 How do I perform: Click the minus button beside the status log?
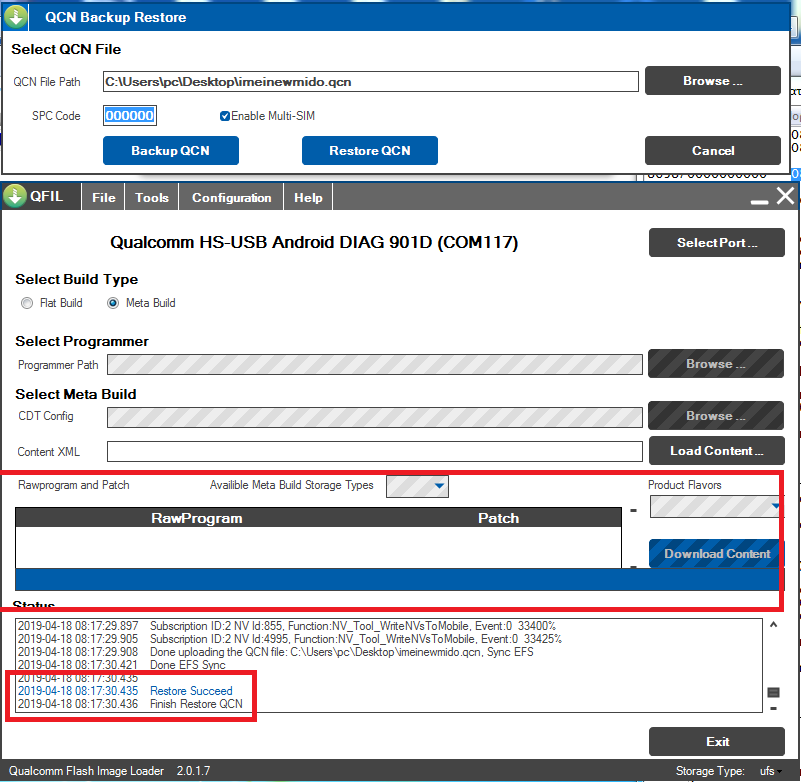[x=774, y=709]
